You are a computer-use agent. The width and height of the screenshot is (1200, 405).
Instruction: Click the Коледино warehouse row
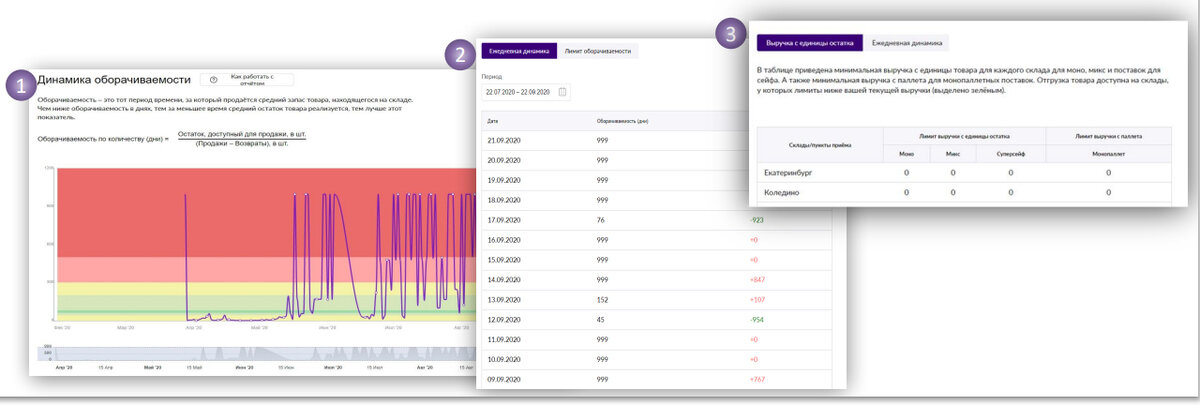click(963, 192)
